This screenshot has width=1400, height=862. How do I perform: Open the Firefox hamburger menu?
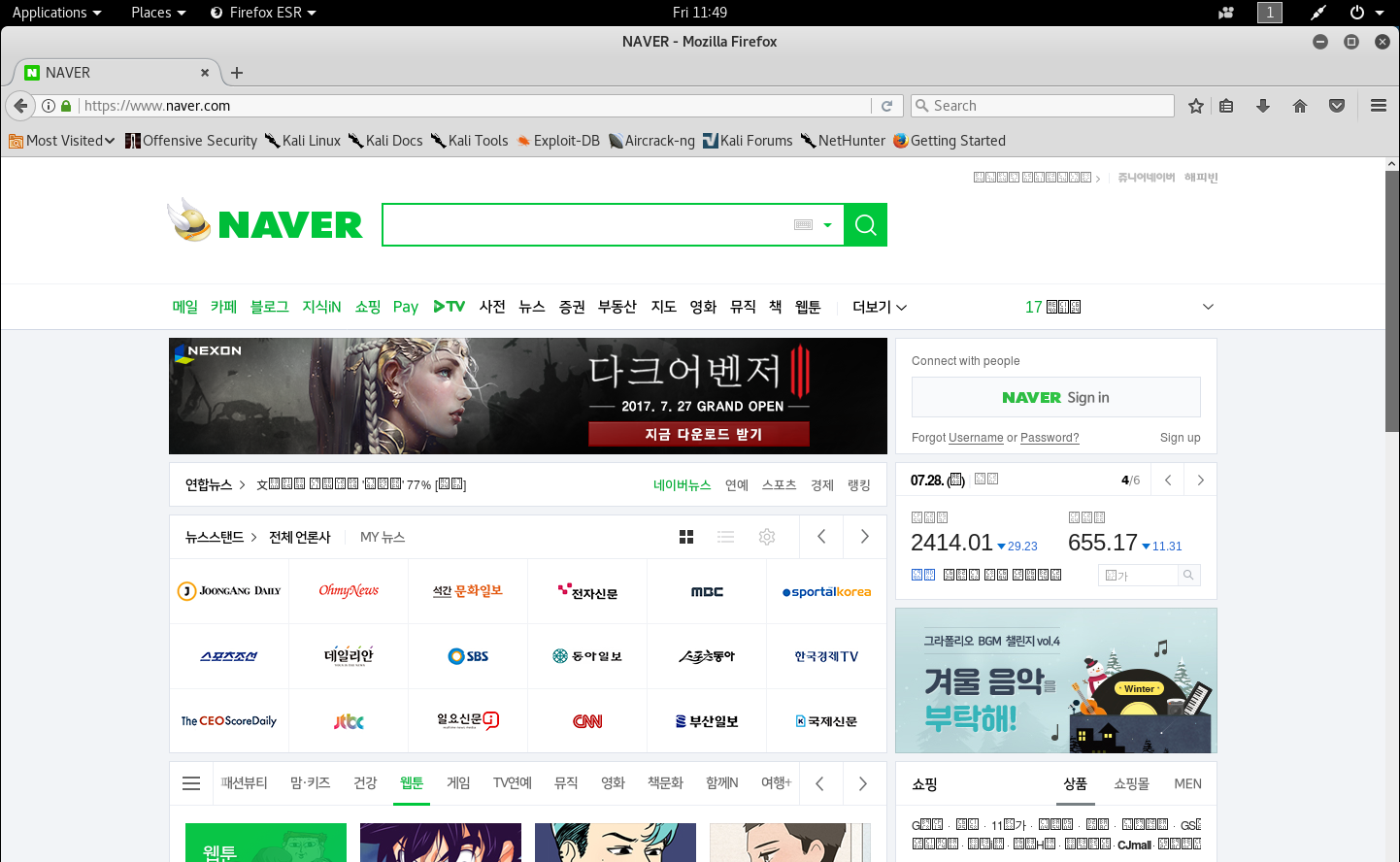[1379, 106]
